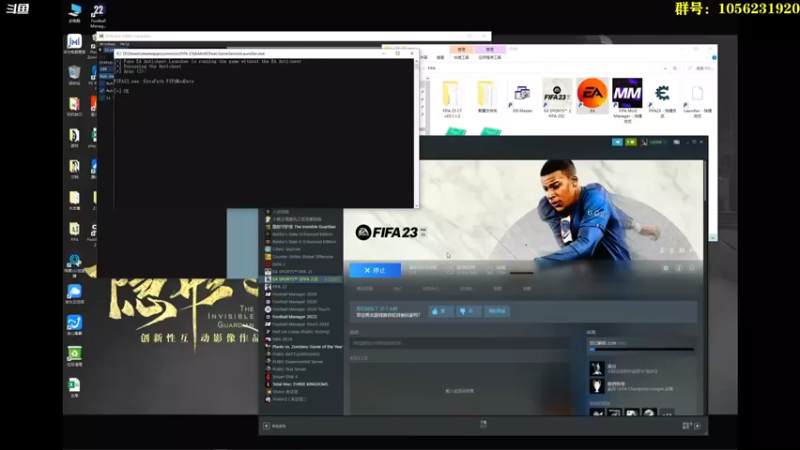Show more locked achievements via the ellipsis tile

pos(667,414)
